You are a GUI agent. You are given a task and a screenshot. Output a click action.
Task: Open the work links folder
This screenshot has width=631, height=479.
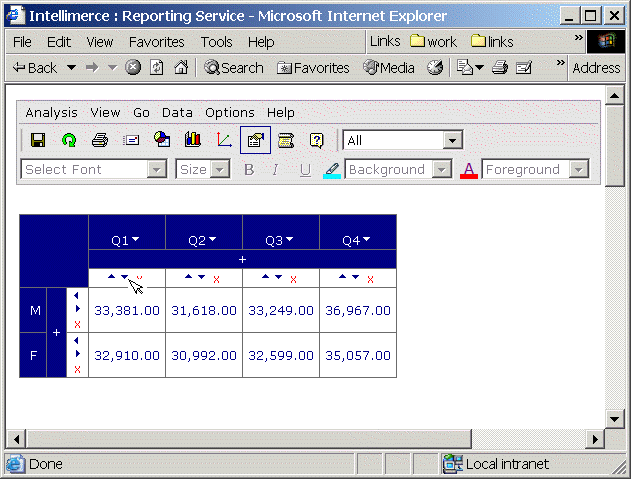click(x=433, y=41)
